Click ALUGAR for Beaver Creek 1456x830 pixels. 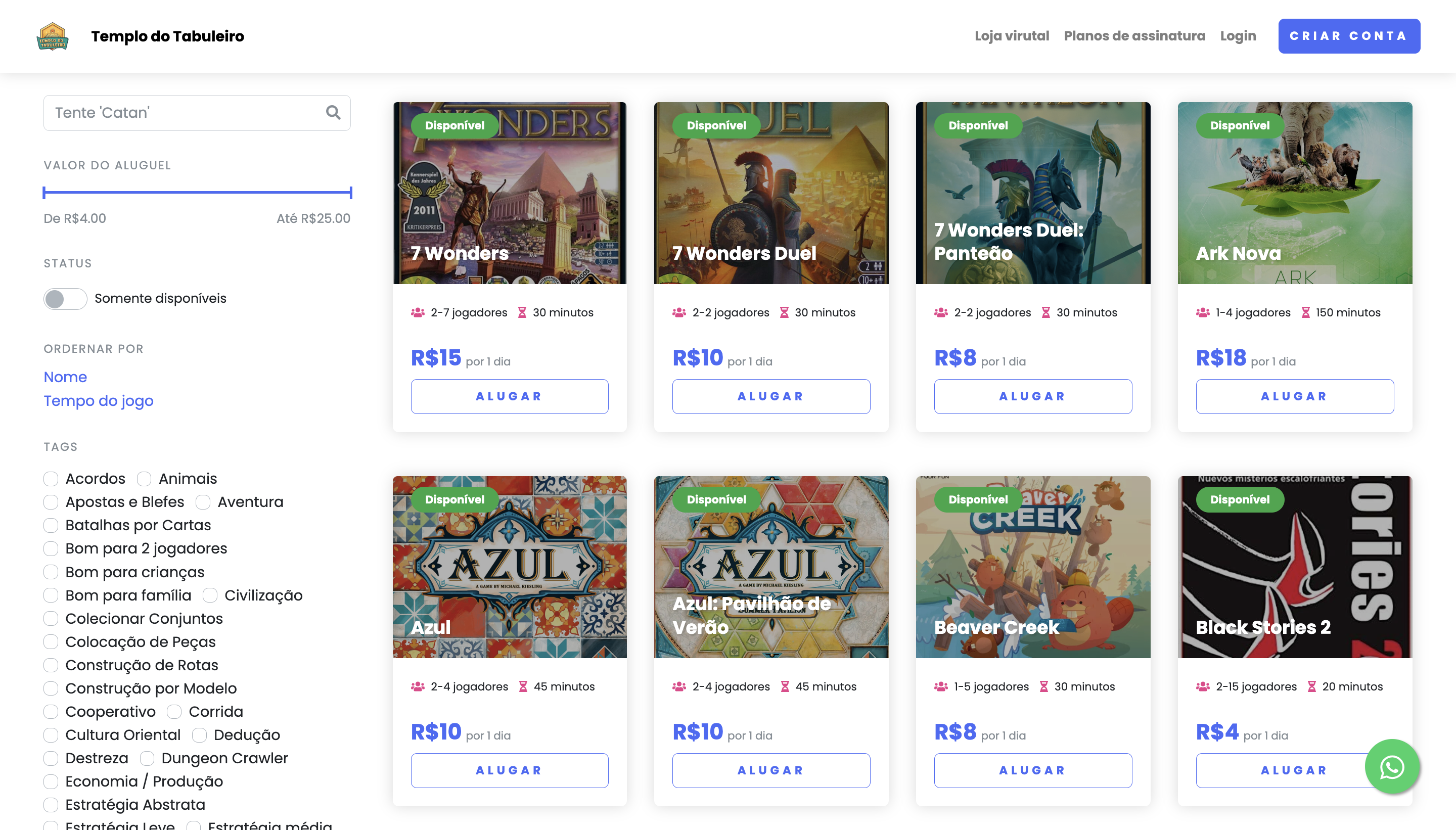1032,770
